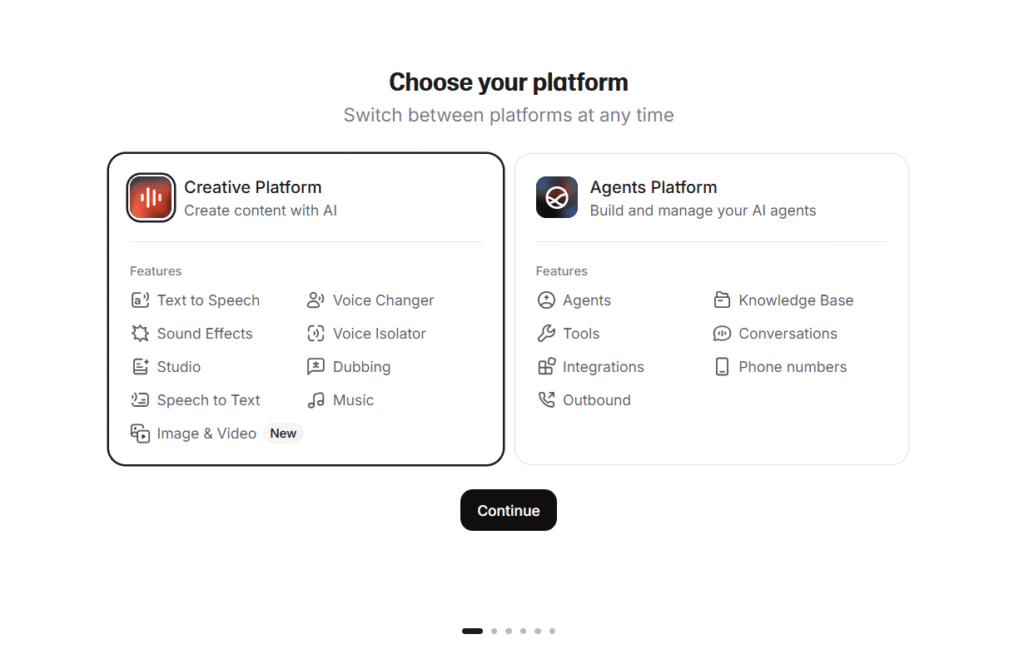Viewport: 1024px width, 659px height.
Task: Choose the Agents Platform card title
Action: (653, 187)
